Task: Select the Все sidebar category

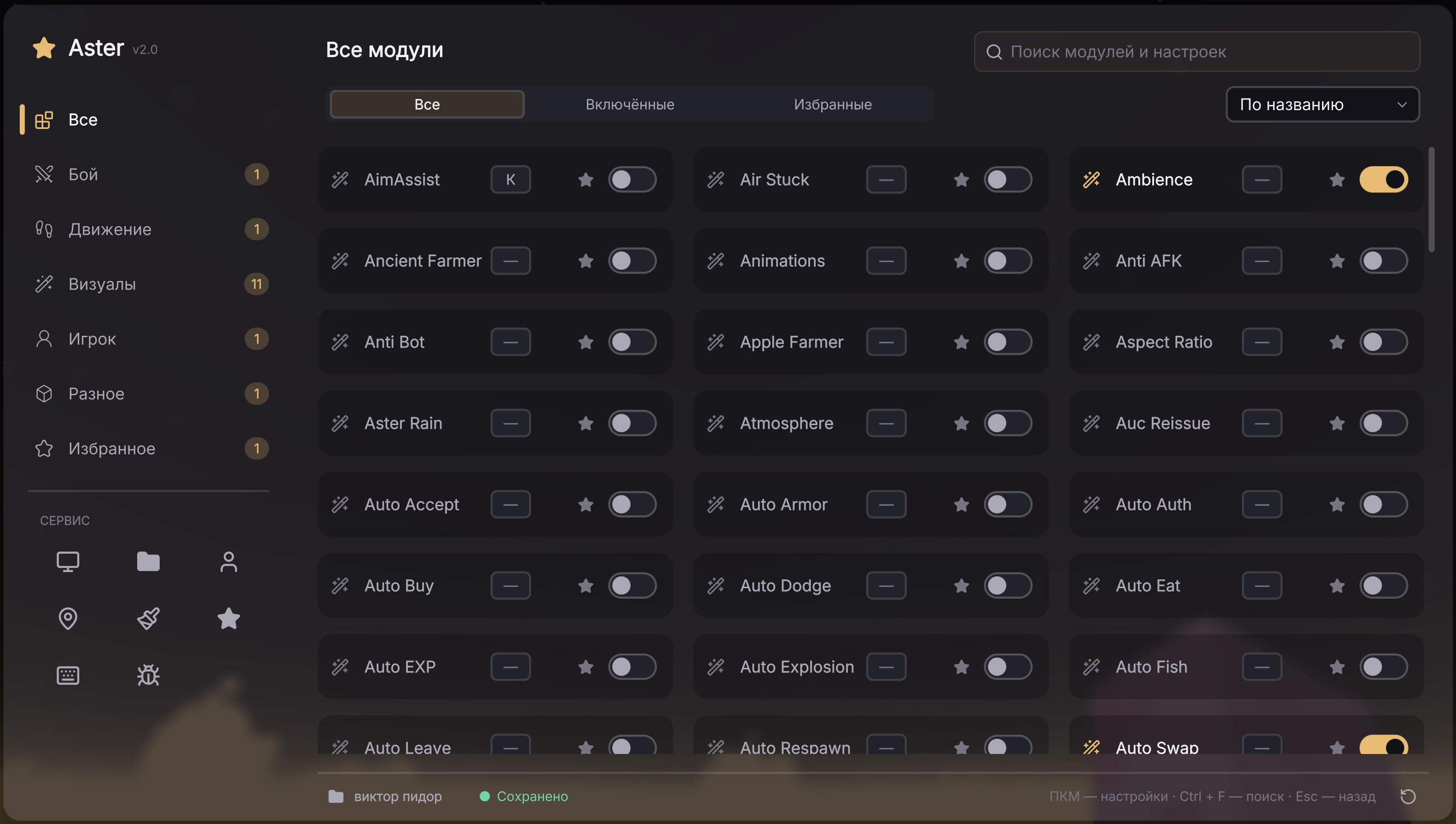Action: pos(148,119)
